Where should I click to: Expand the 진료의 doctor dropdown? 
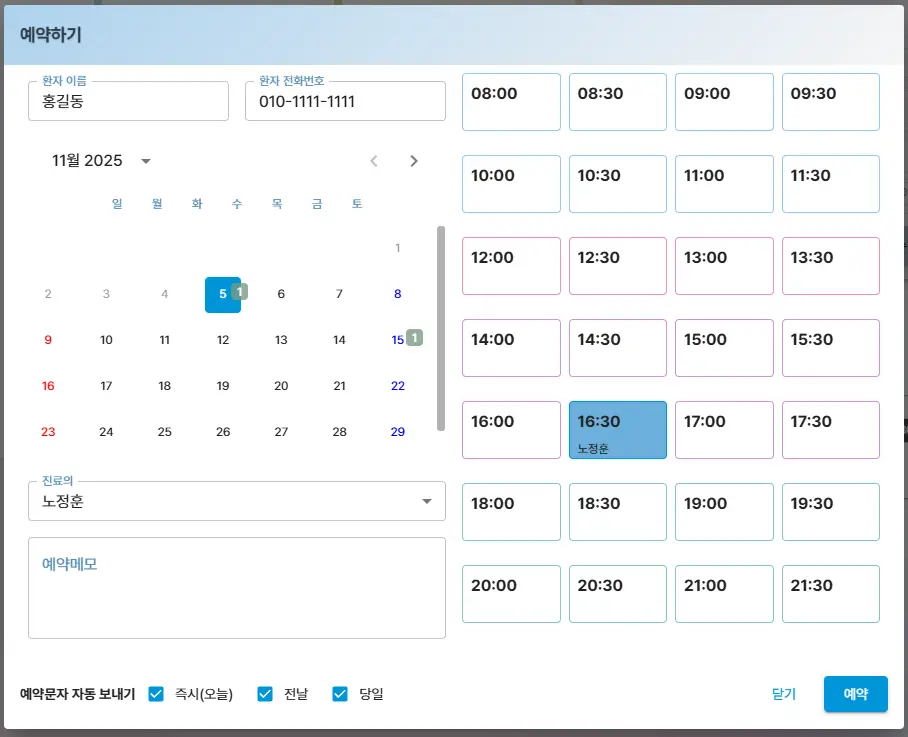tap(427, 501)
